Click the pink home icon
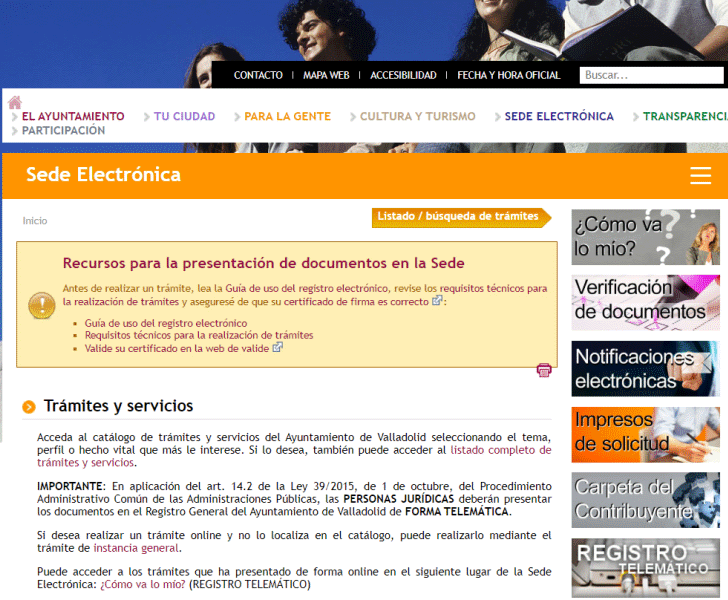The image size is (728, 600). pyautogui.click(x=15, y=102)
